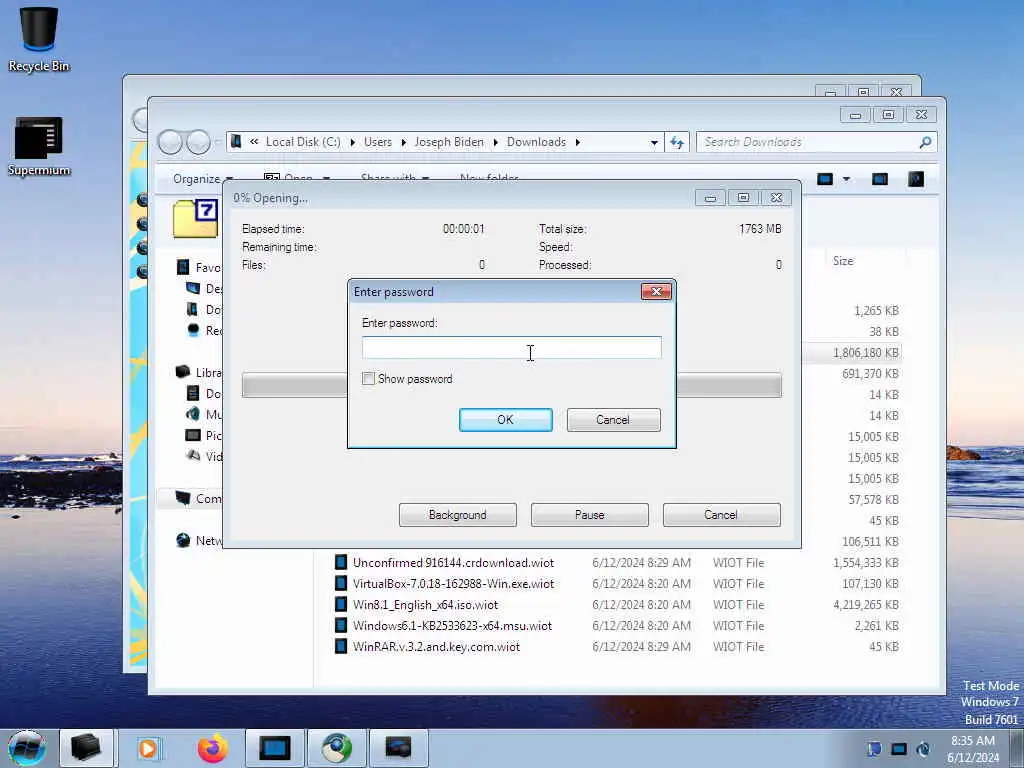Click Cancel in Enter password dialog
Viewport: 1024px width, 768px height.
[x=613, y=420]
